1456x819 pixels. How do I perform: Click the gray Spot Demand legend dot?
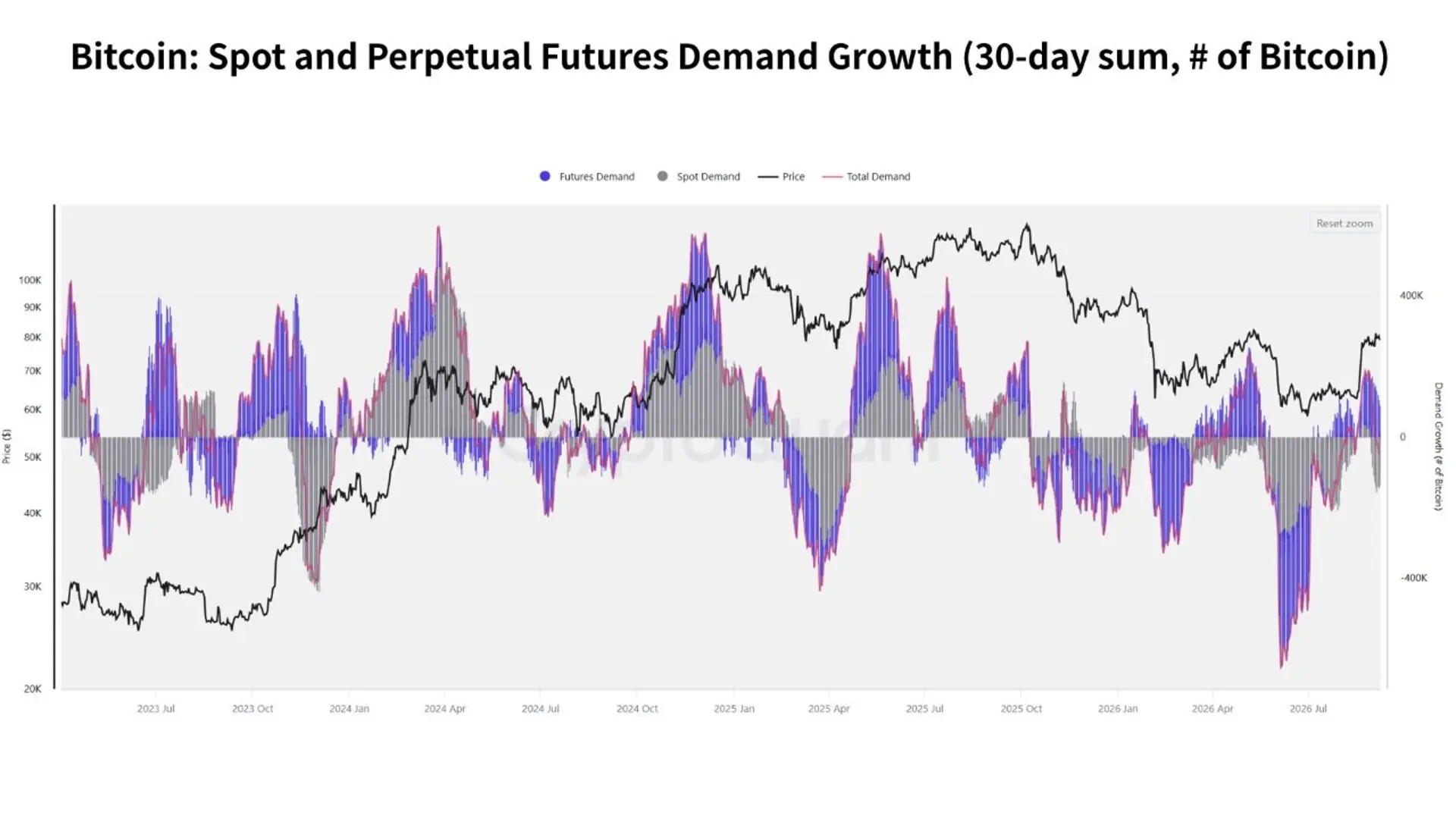click(662, 176)
